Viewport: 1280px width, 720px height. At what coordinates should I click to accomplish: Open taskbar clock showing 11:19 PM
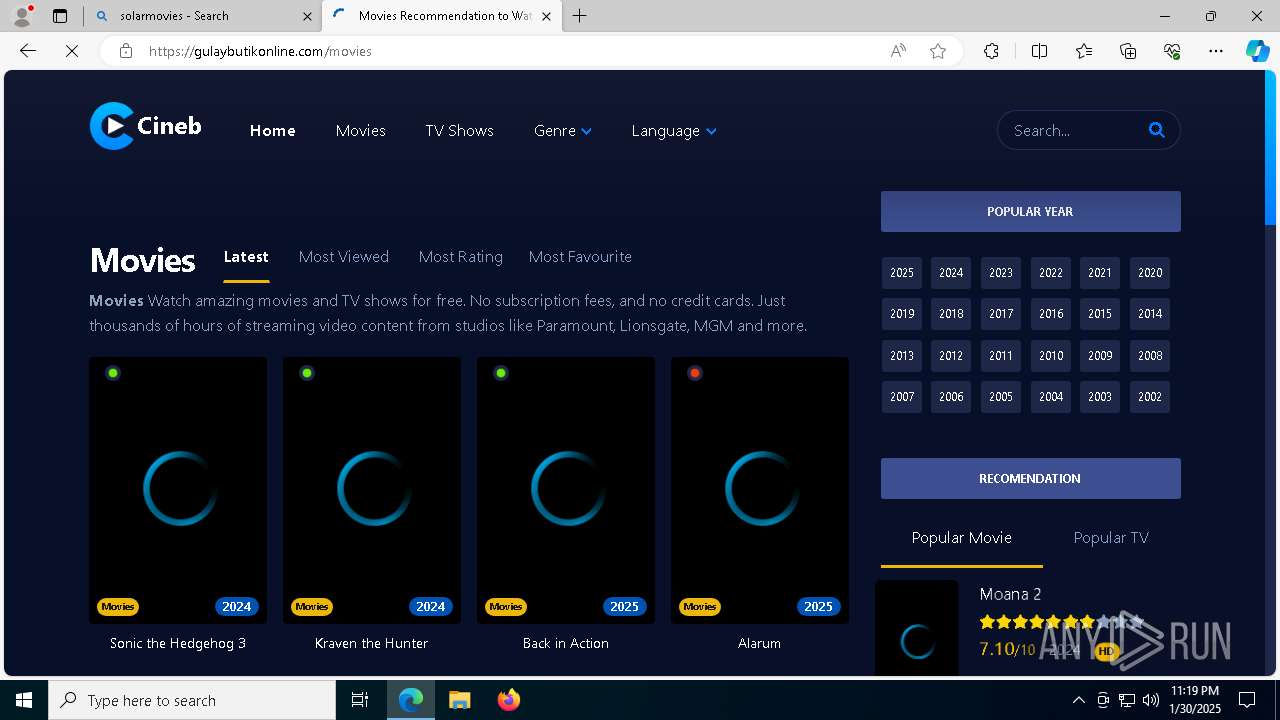coord(1195,700)
